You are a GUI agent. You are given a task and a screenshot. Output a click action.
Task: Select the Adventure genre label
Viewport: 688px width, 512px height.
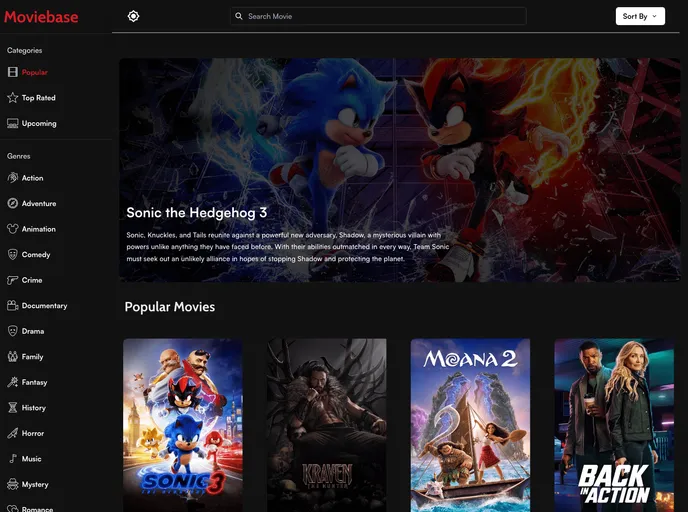coord(39,204)
